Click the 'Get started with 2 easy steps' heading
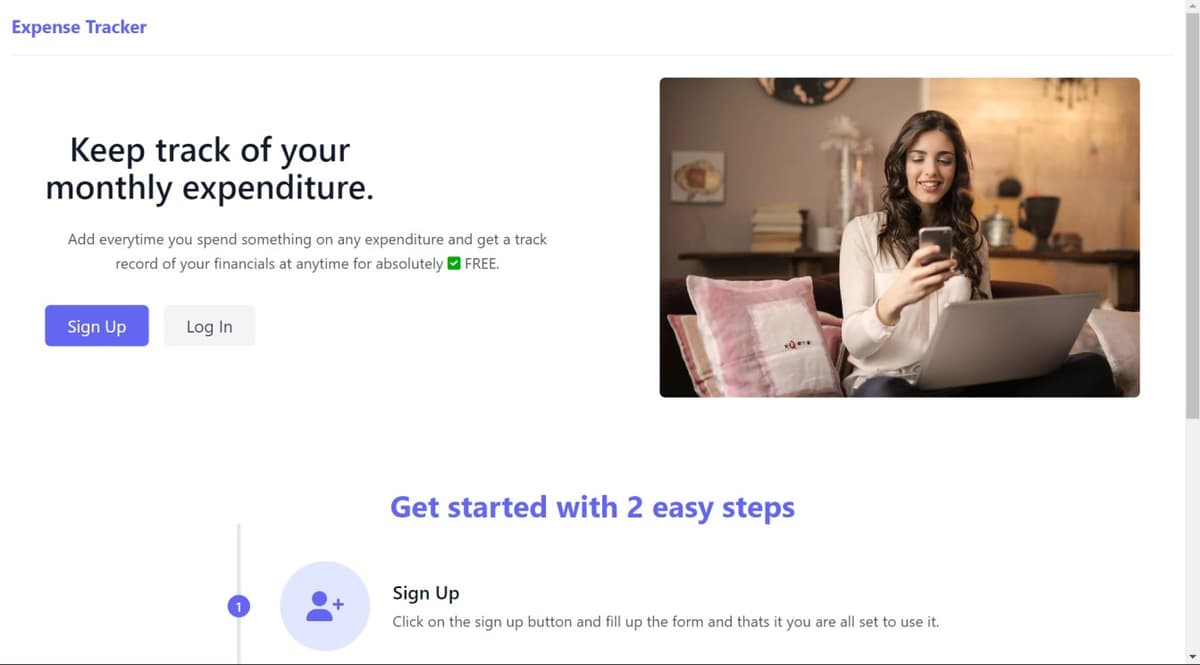 [x=592, y=507]
